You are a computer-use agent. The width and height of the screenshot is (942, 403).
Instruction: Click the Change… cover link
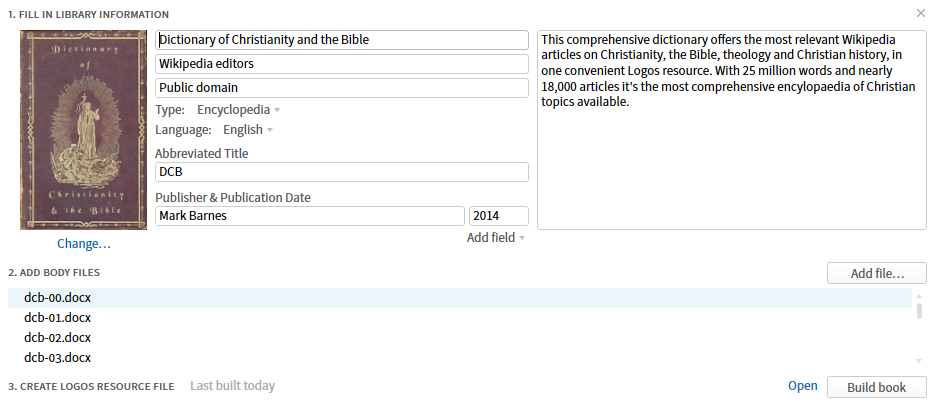click(x=84, y=244)
